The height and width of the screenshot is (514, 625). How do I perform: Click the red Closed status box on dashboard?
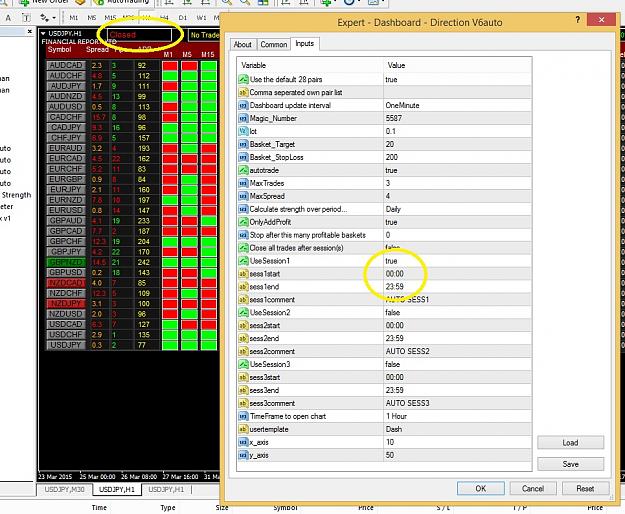point(140,35)
